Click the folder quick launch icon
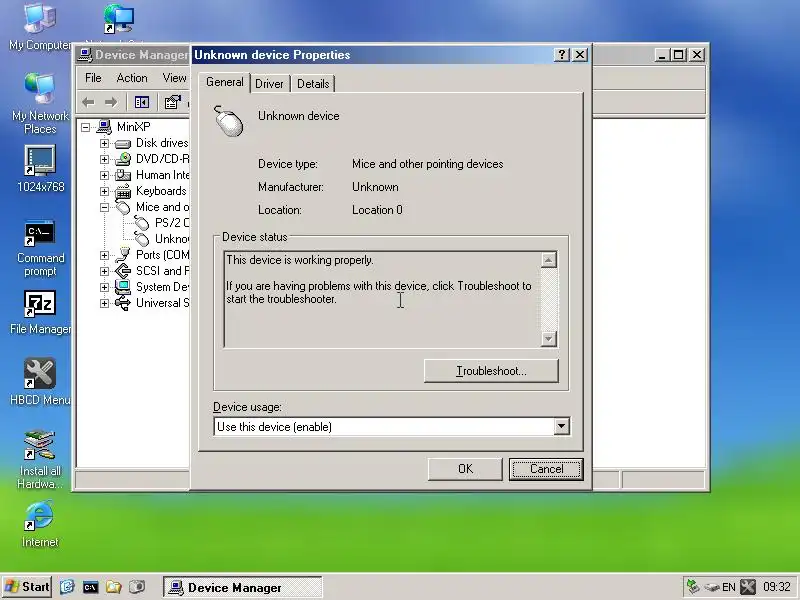This screenshot has height=600, width=800. point(113,587)
